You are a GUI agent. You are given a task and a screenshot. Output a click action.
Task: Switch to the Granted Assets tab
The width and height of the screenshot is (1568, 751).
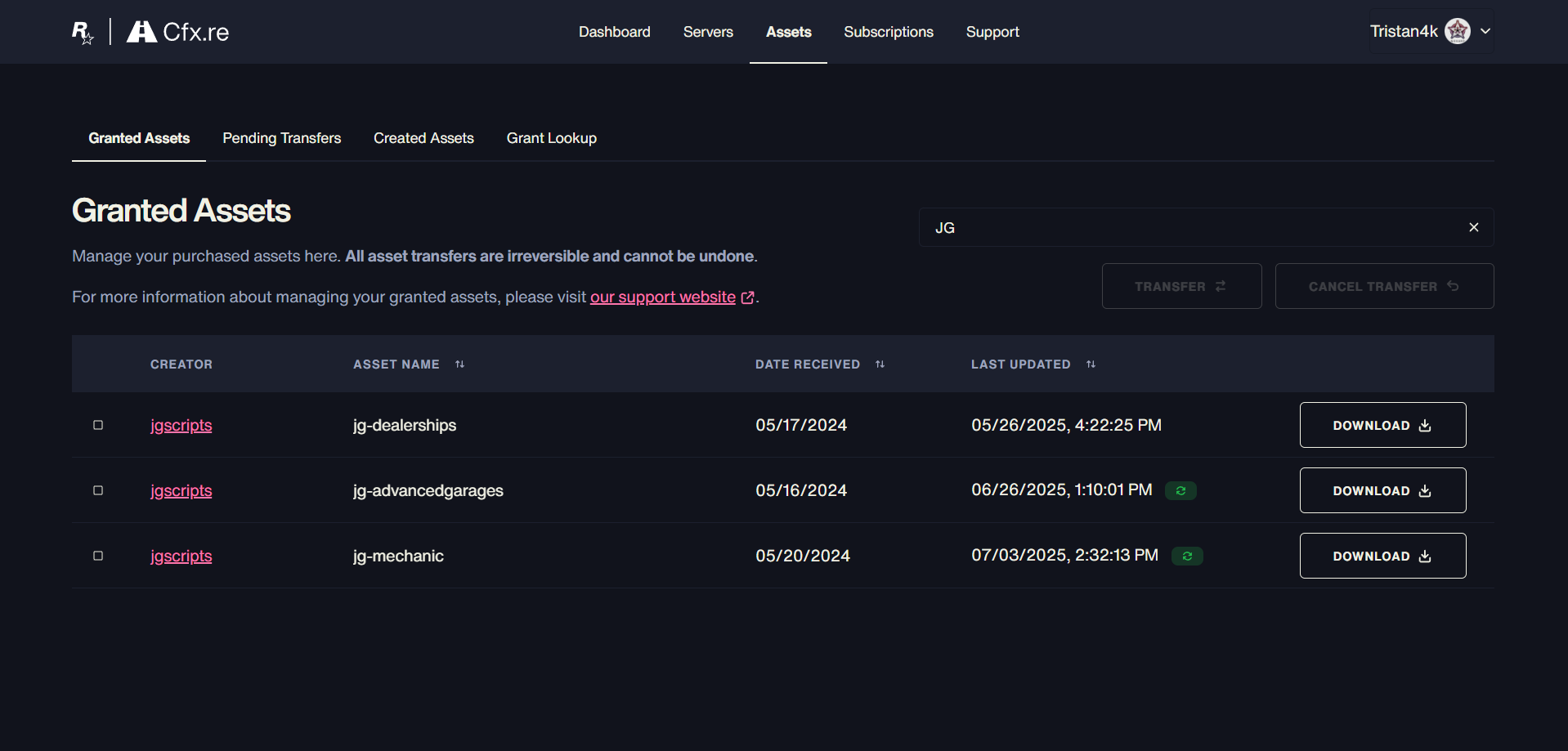139,138
